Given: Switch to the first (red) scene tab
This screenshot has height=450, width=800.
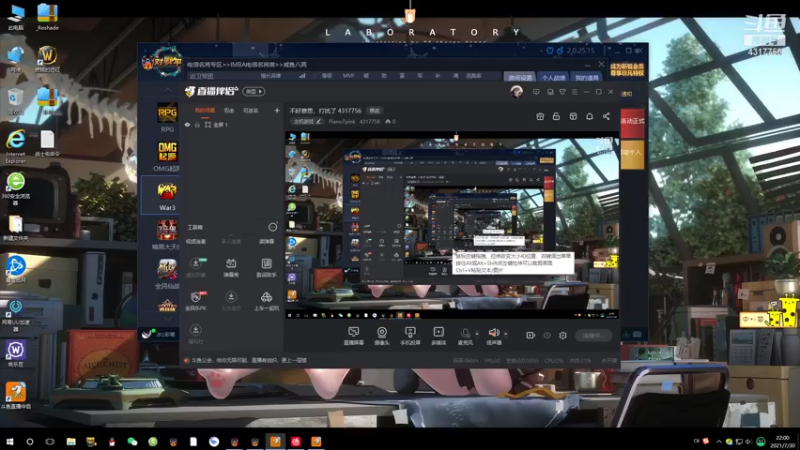Looking at the screenshot, I should click(x=205, y=110).
